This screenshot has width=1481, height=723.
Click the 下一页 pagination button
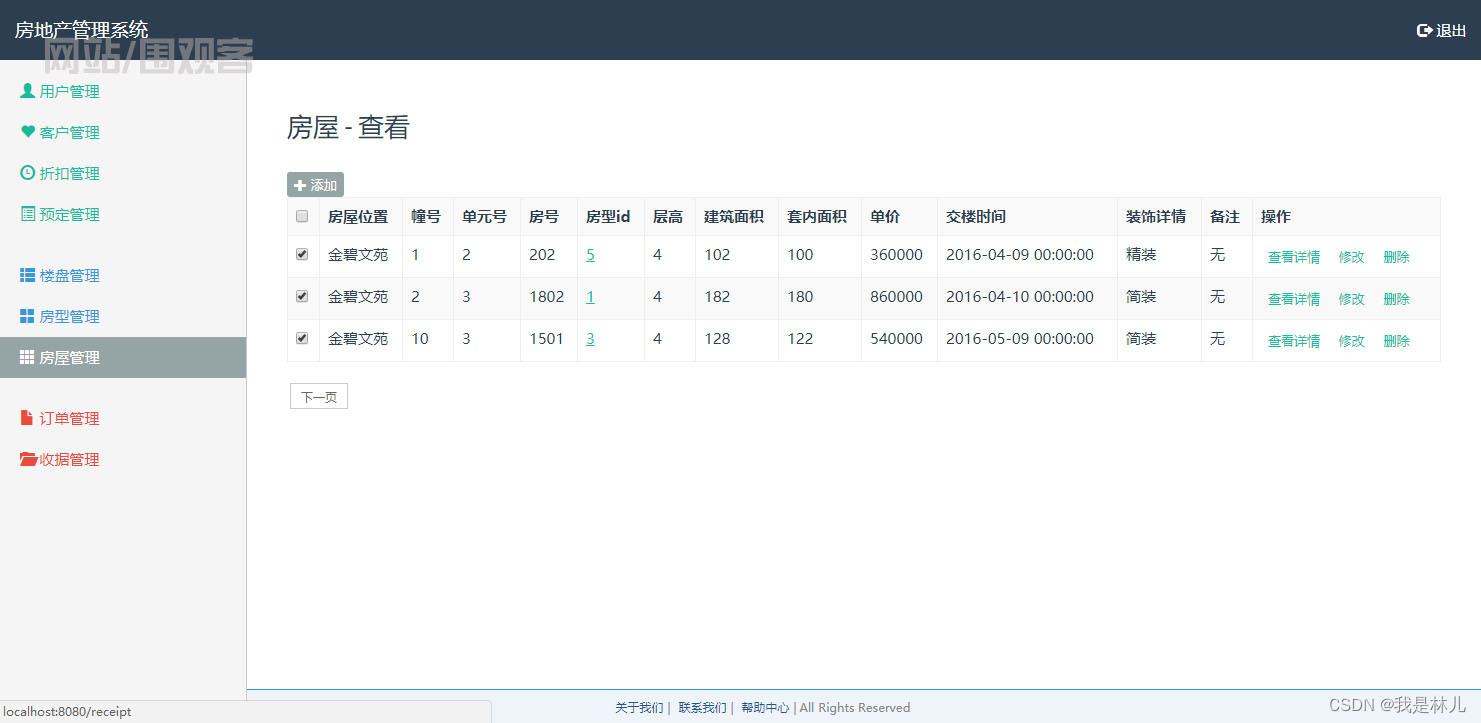(318, 396)
